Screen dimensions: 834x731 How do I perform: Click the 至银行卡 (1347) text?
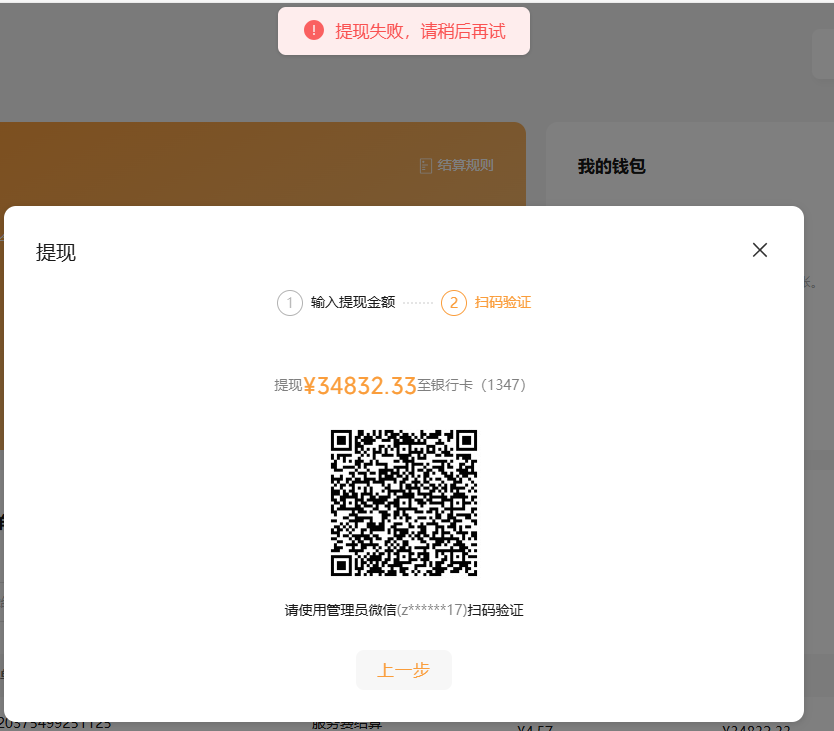[x=471, y=385]
